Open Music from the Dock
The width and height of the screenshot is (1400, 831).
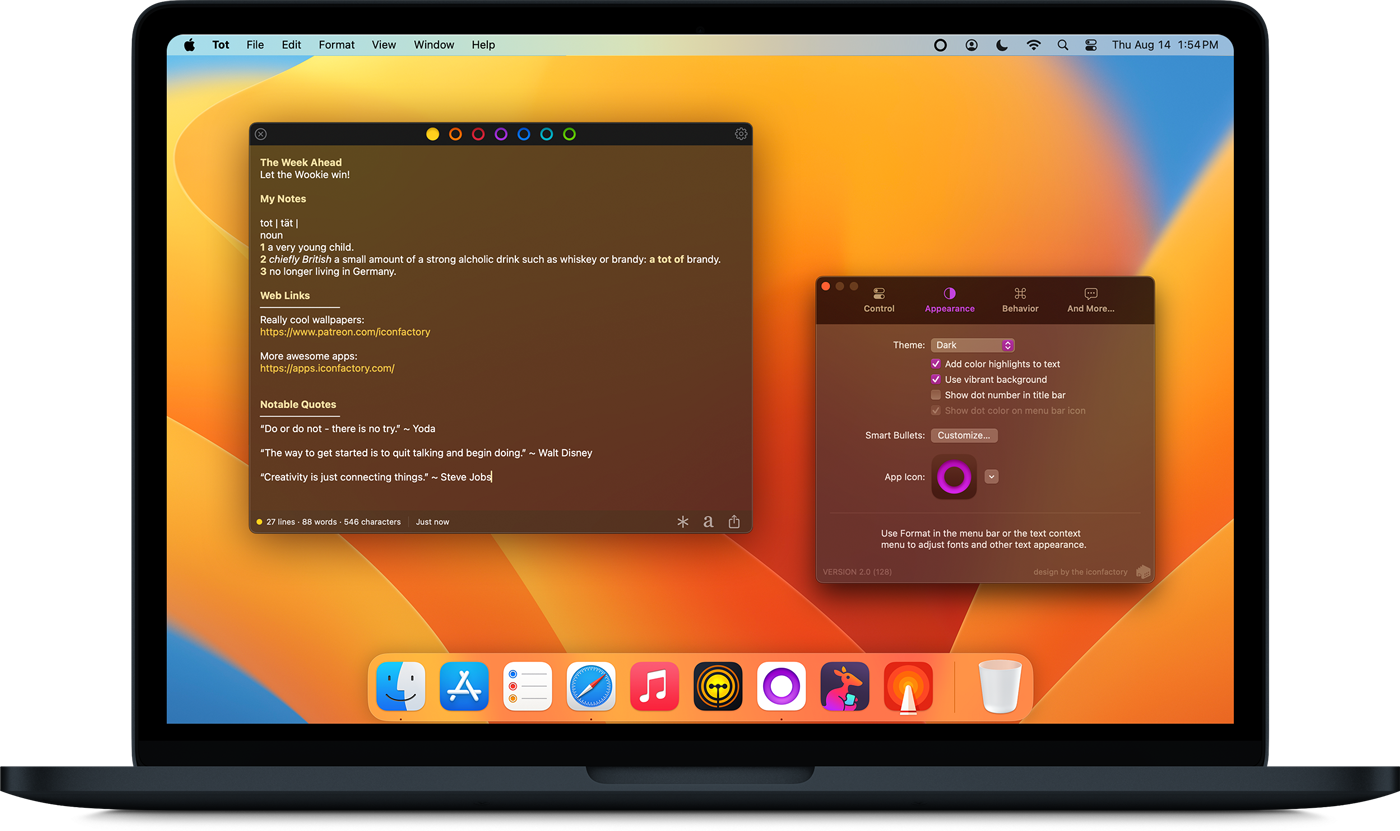coord(654,686)
